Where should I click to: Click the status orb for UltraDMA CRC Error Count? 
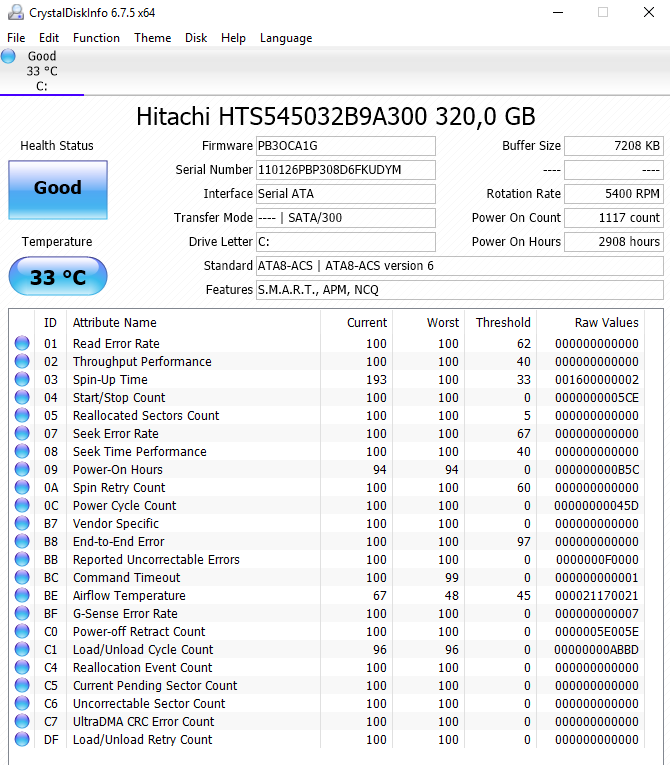(22, 722)
